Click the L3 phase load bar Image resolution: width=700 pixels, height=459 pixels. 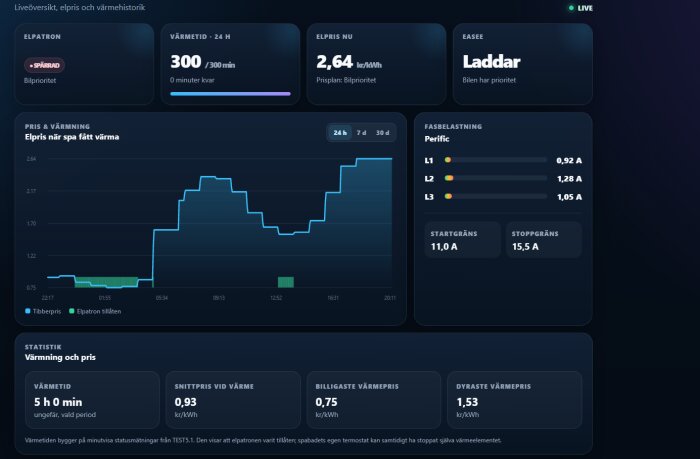point(496,196)
